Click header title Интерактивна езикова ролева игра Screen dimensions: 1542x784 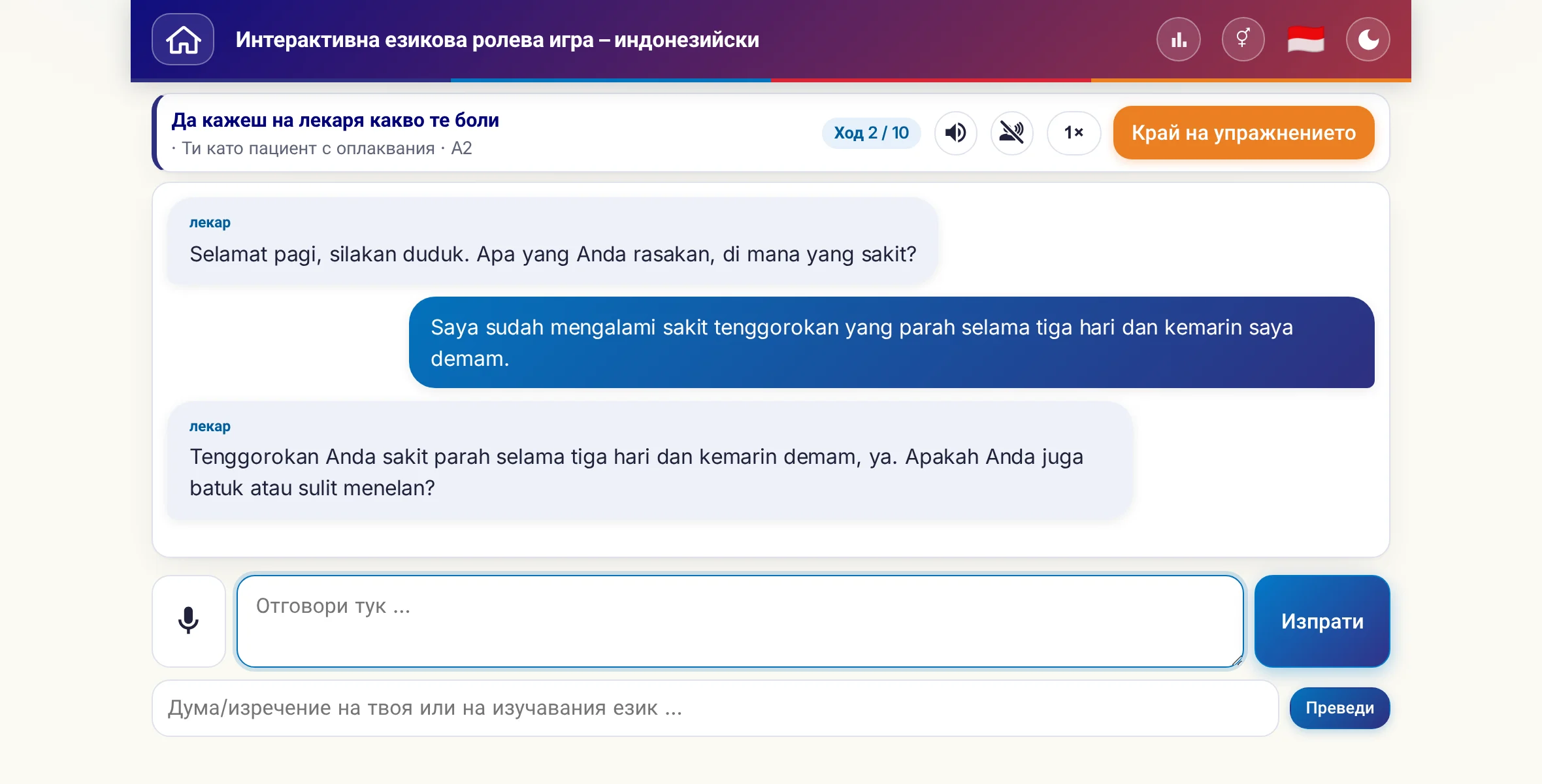pyautogui.click(x=497, y=40)
